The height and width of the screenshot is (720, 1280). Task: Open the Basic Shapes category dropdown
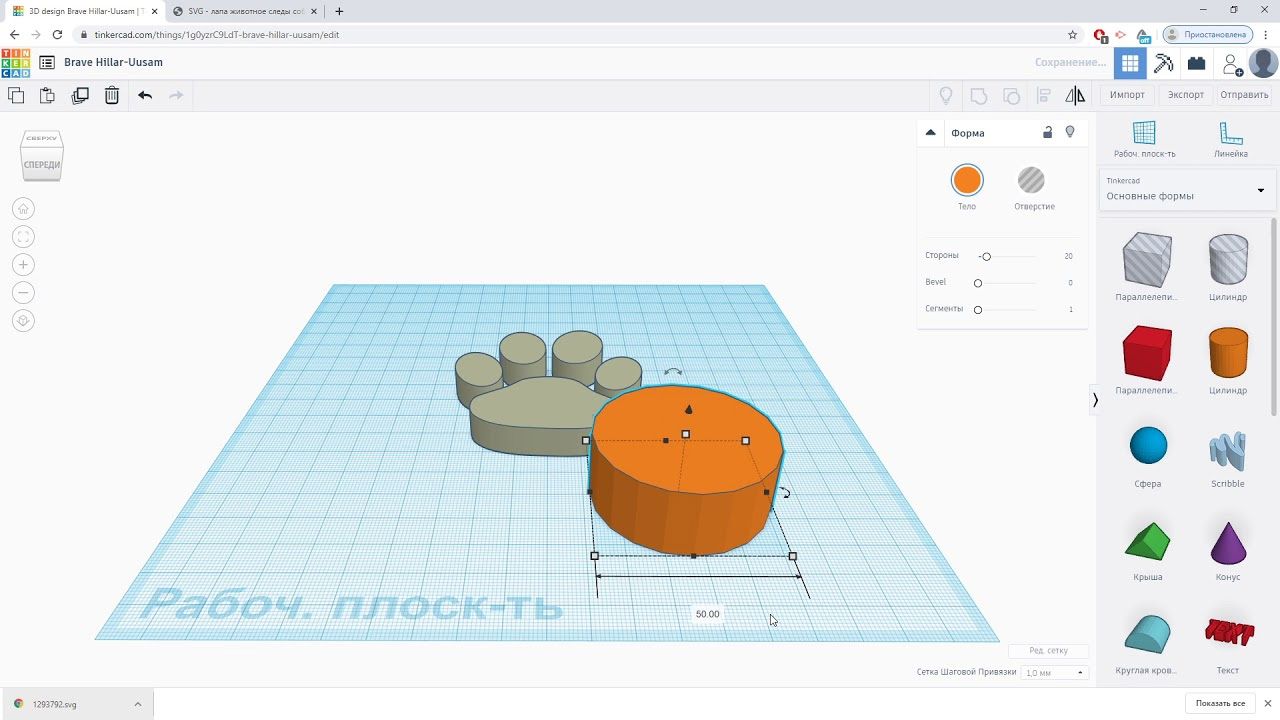coord(1186,189)
